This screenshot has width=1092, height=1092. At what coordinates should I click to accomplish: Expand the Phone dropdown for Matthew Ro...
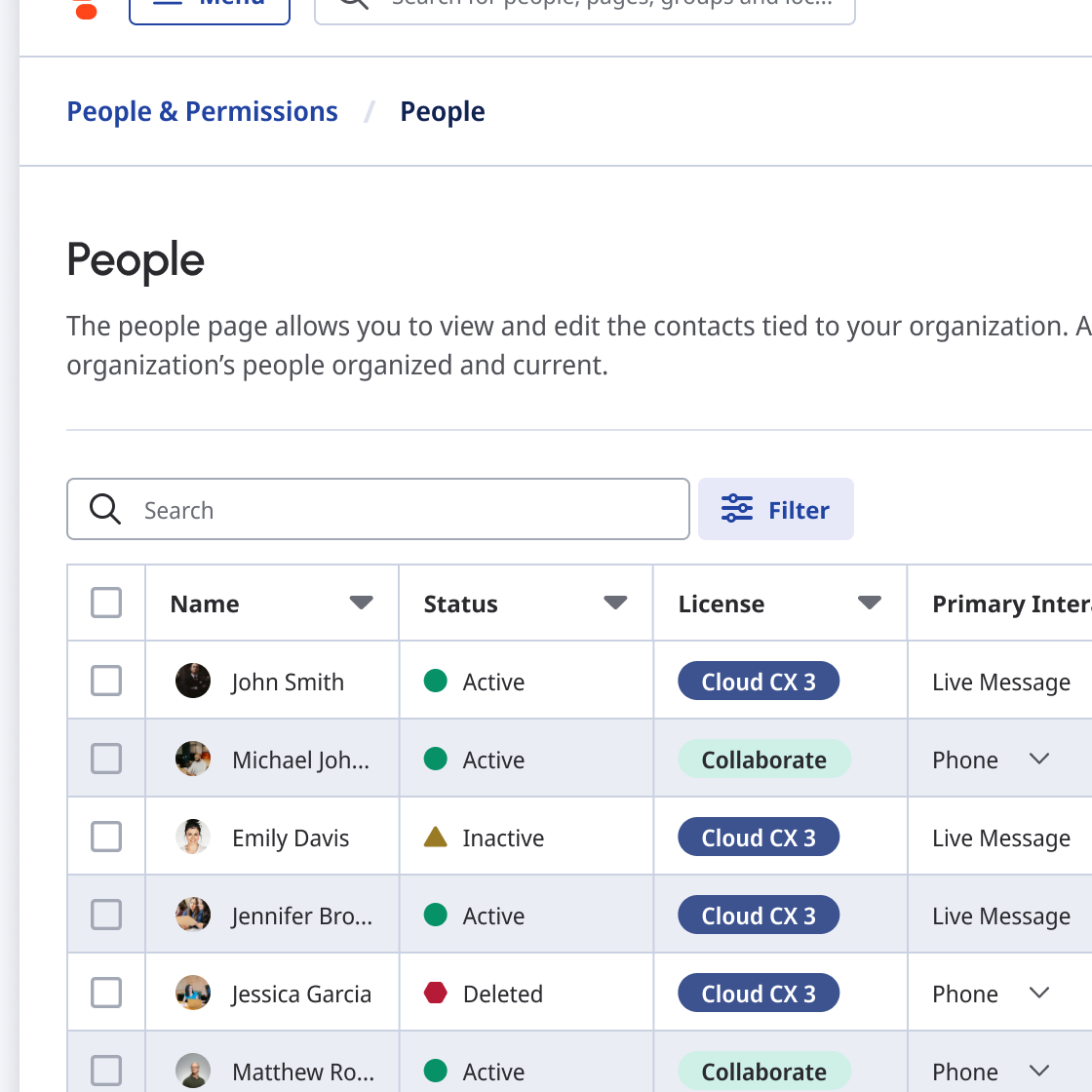click(1039, 1072)
